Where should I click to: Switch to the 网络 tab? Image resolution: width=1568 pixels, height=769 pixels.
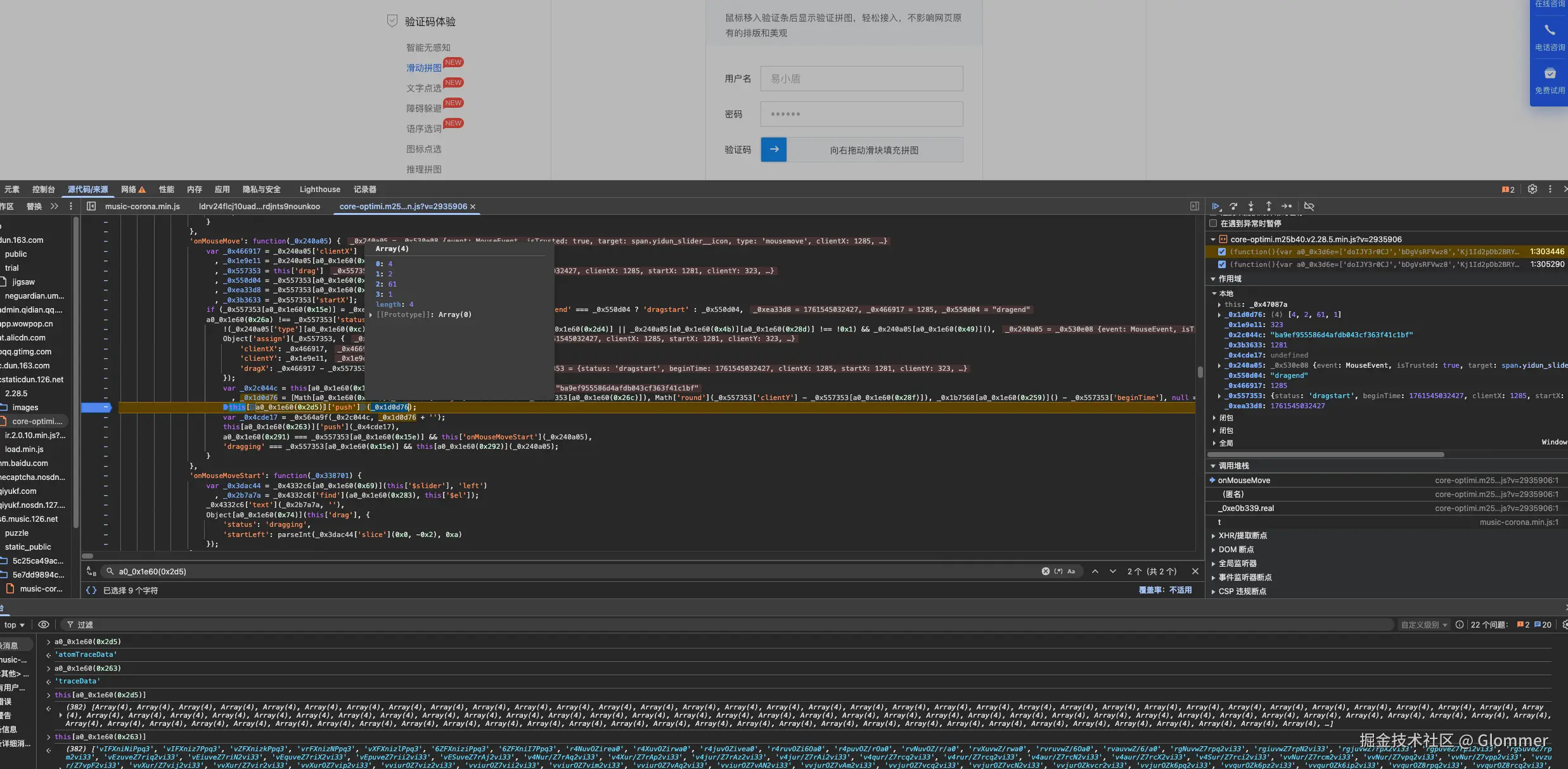pos(129,189)
